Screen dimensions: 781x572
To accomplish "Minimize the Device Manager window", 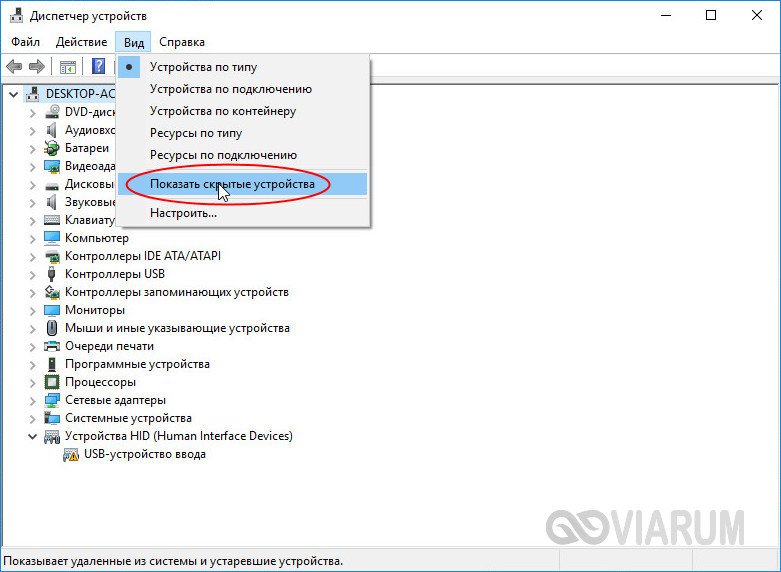I will click(x=666, y=15).
